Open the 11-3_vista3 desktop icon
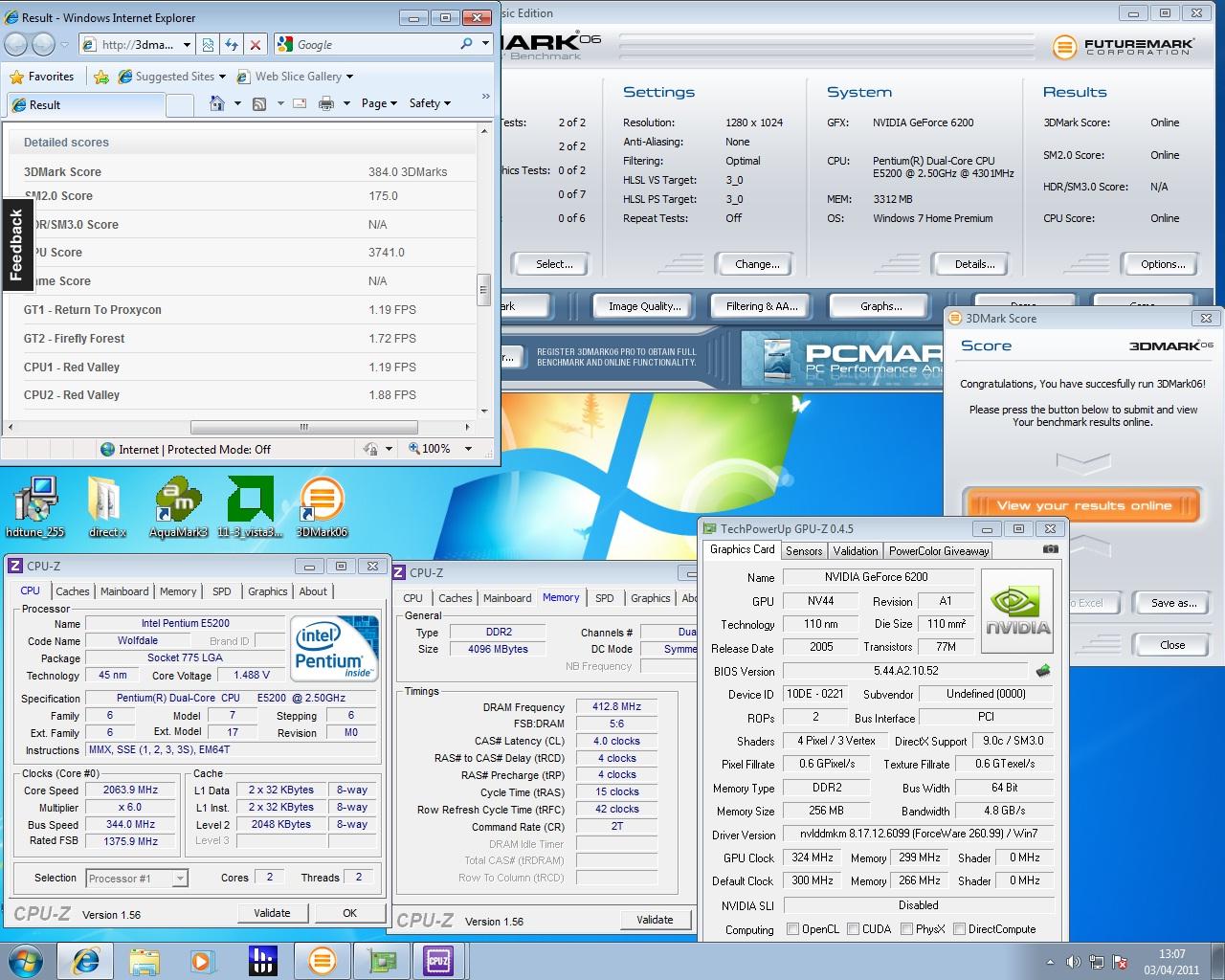 tap(251, 507)
